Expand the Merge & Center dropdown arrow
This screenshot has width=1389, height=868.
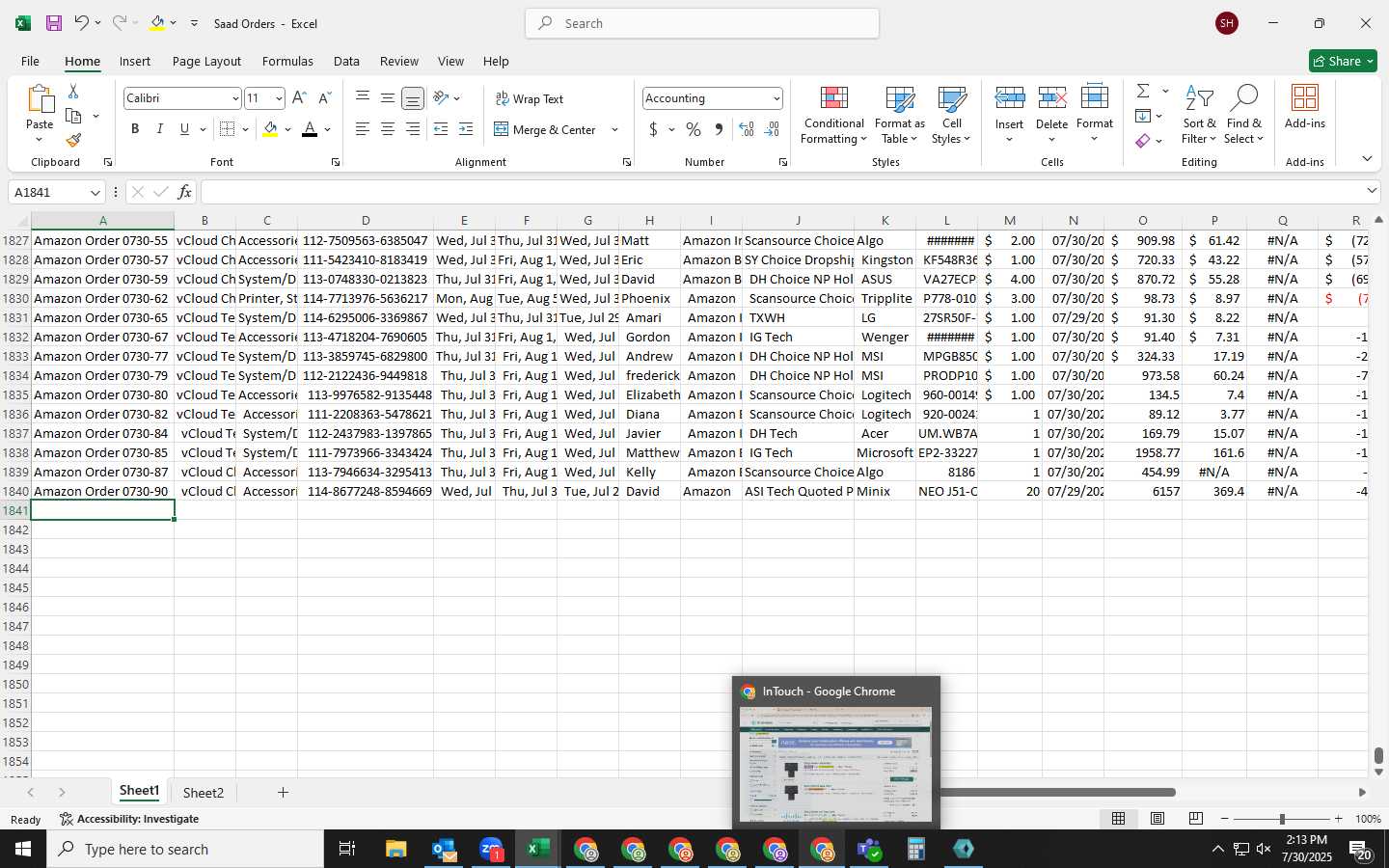tap(614, 129)
